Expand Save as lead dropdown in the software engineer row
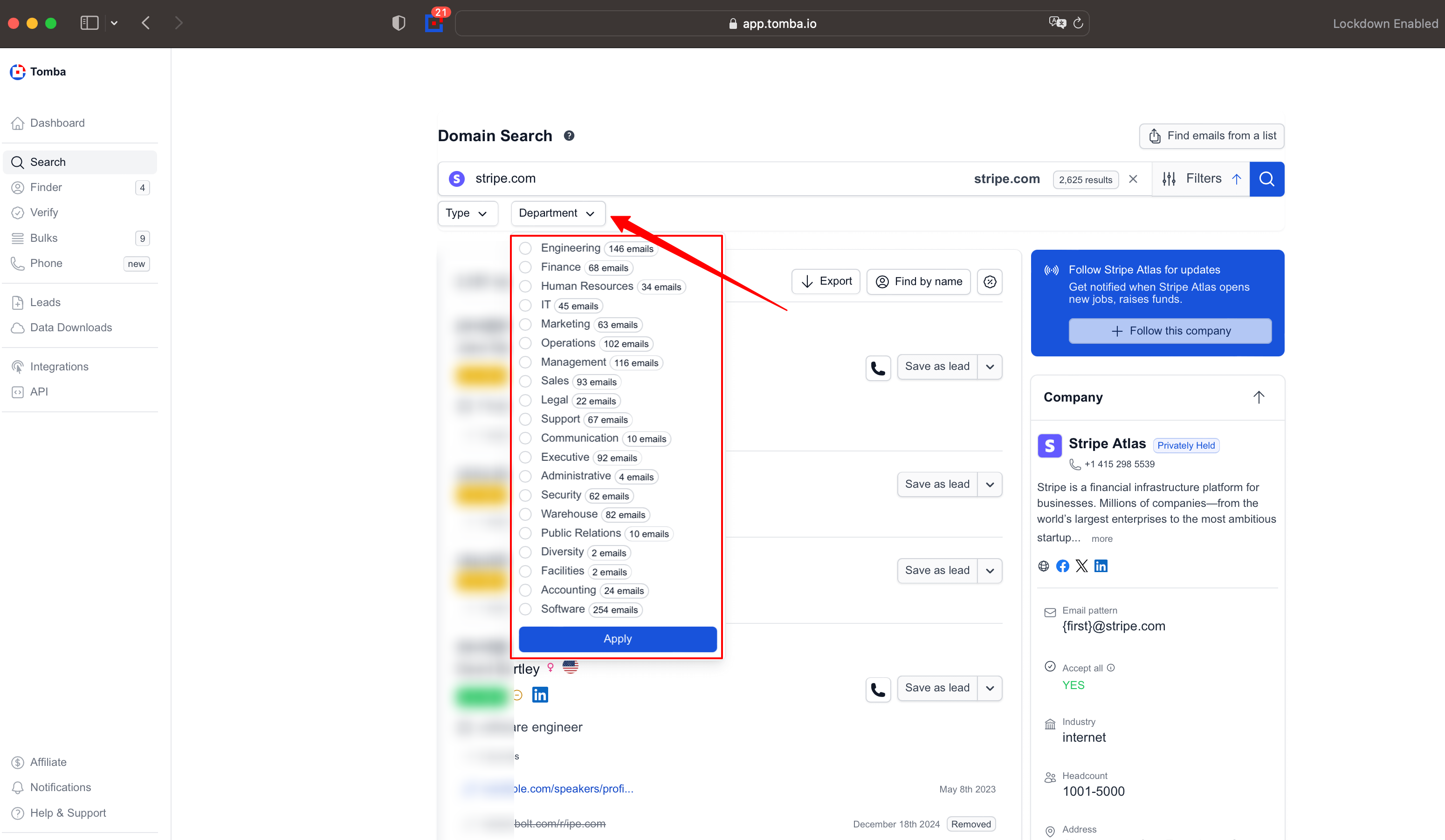Screen dimensions: 1445x840 click(990, 688)
